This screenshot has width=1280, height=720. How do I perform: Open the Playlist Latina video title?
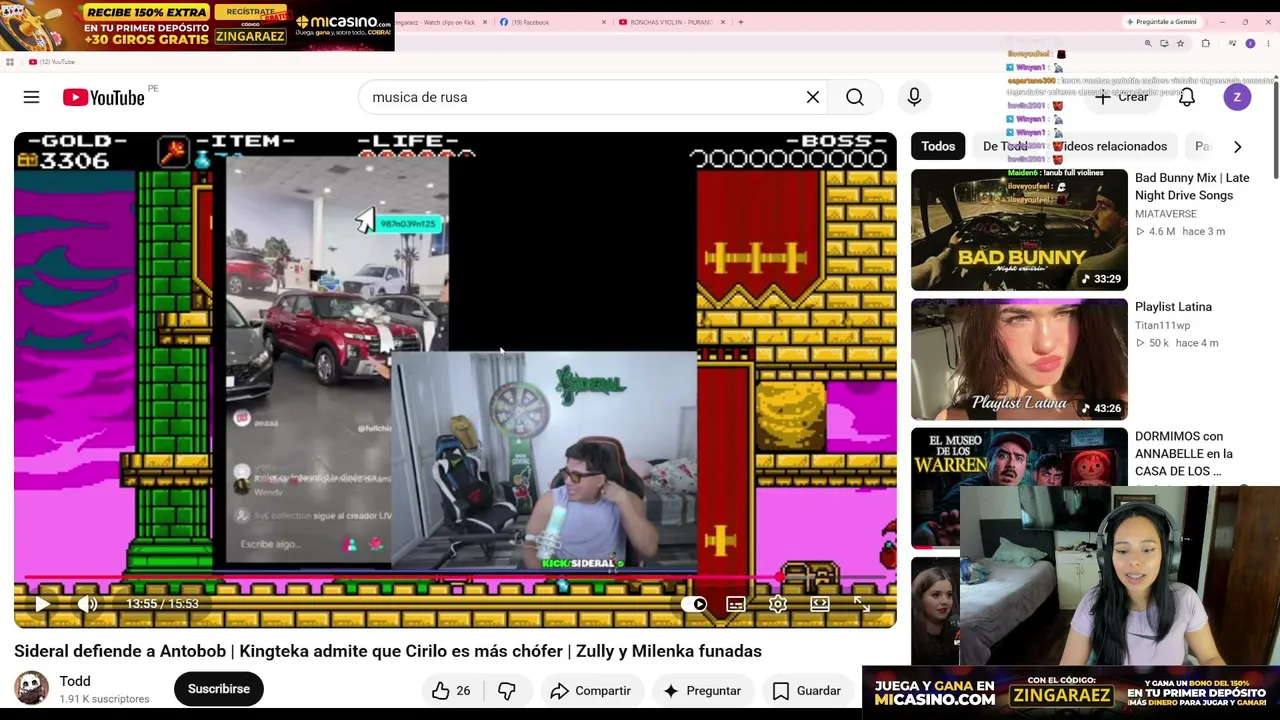tap(1173, 307)
